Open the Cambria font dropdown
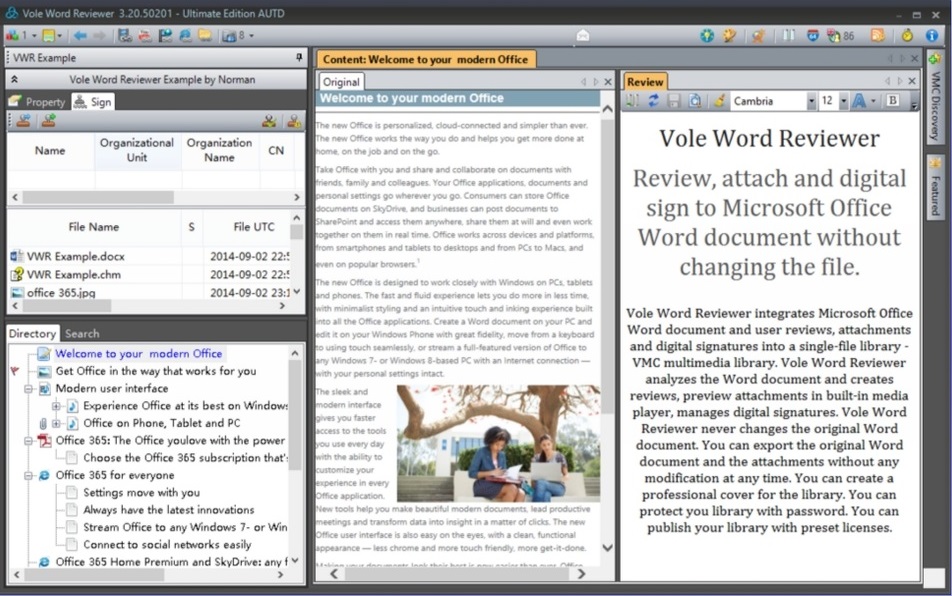The image size is (952, 596). point(811,101)
